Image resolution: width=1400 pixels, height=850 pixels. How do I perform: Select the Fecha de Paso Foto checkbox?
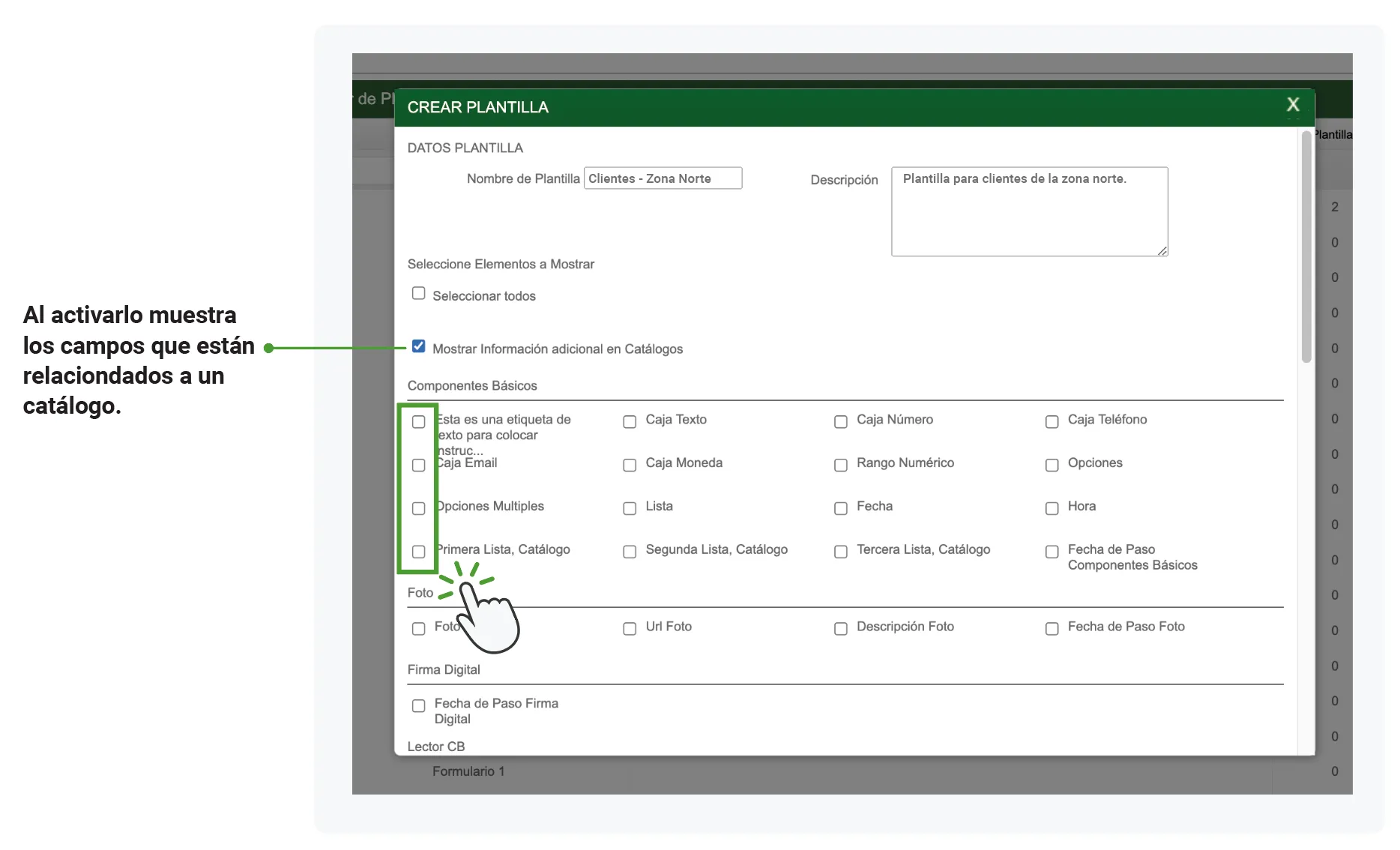click(1052, 629)
